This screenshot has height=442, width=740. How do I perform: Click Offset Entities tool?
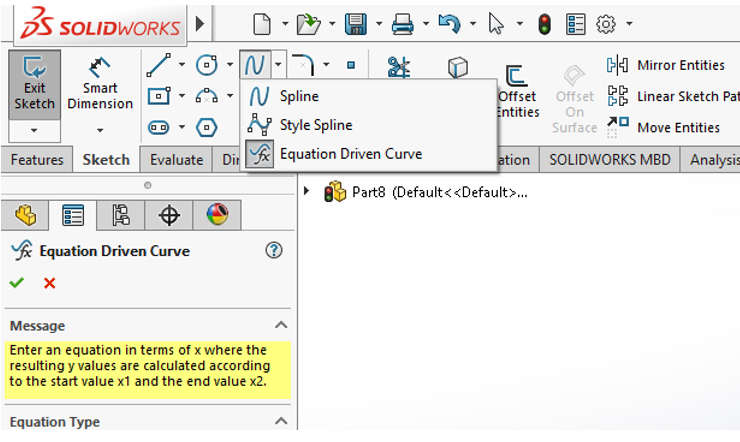(x=517, y=91)
